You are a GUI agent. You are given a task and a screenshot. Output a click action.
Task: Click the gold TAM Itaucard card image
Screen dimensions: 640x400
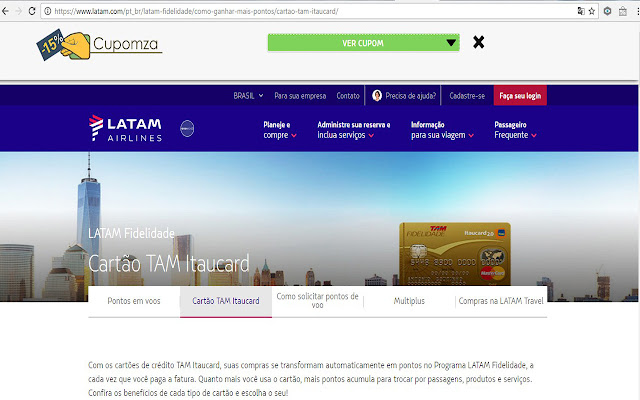455,253
